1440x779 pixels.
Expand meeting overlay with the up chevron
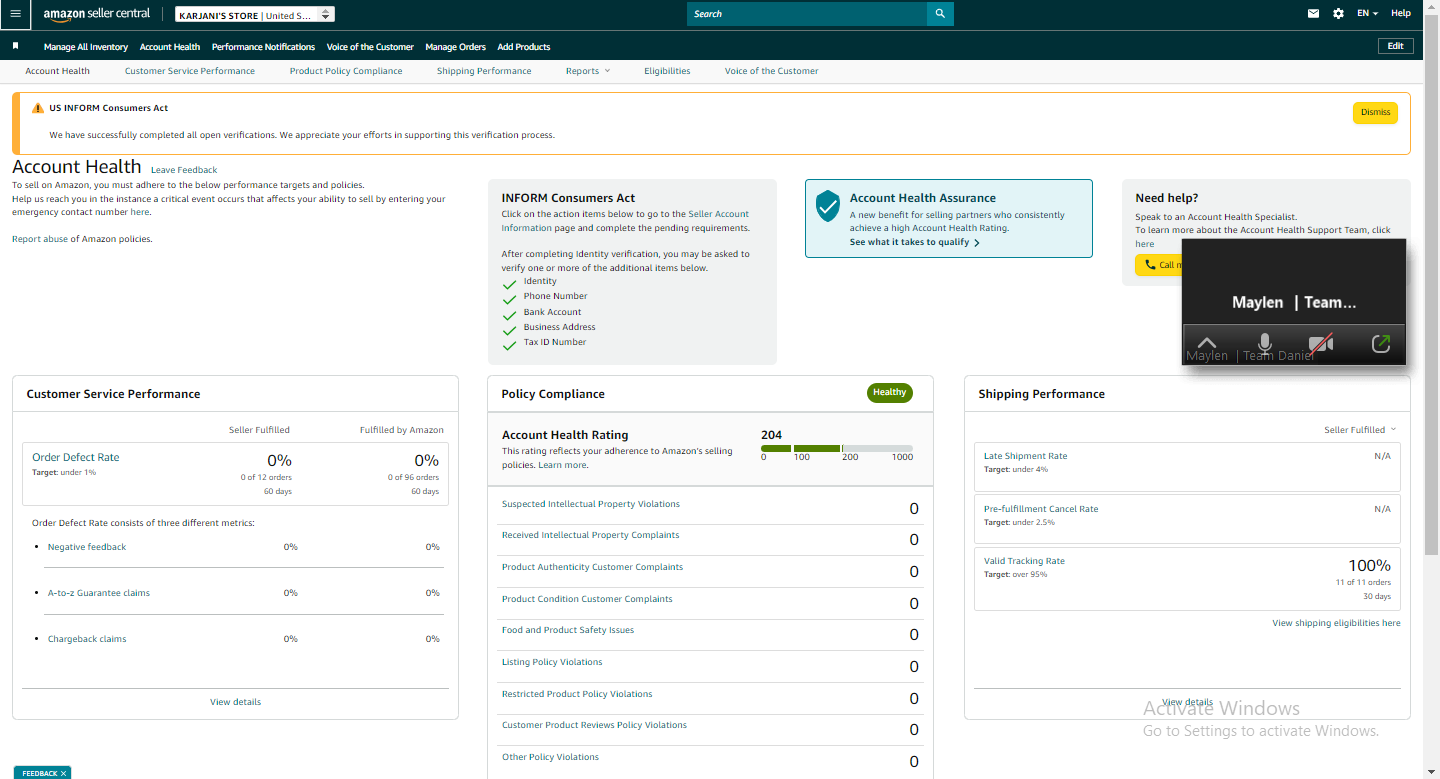tap(1207, 343)
